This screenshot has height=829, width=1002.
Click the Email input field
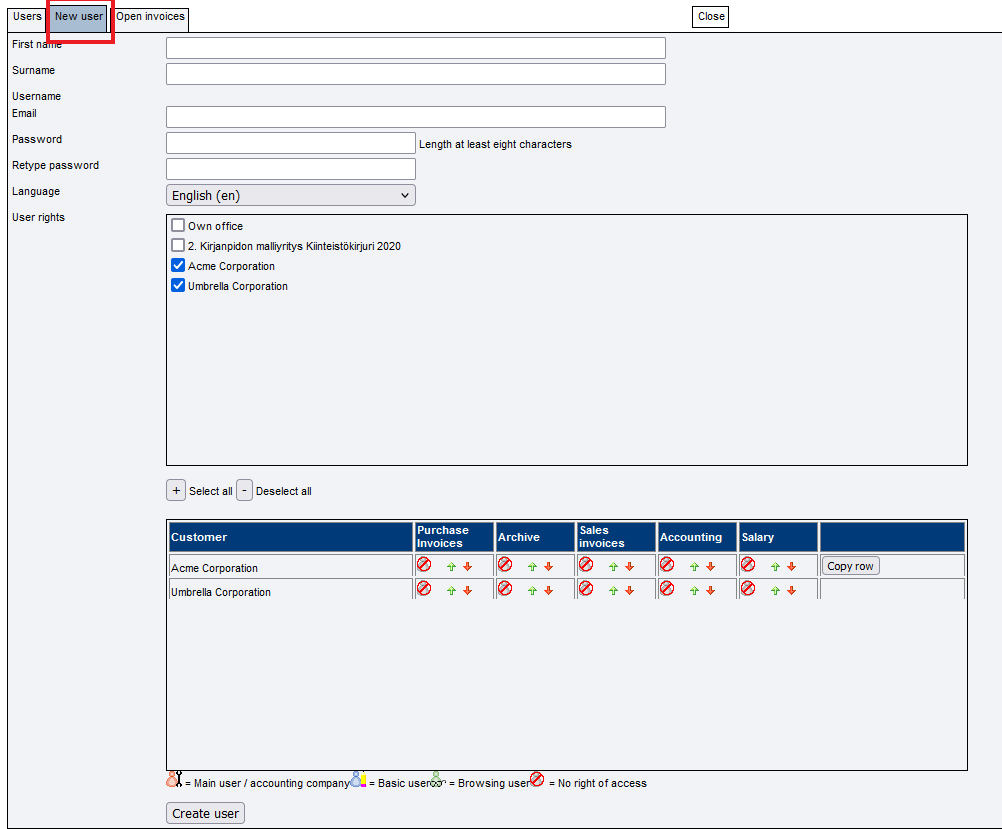coord(416,117)
